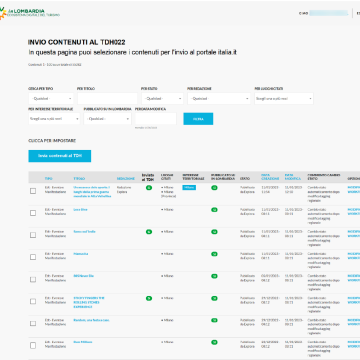Click Pubblicato badge for STICKY FINGERS row
The width and height of the screenshot is (360, 360).
[214, 298]
